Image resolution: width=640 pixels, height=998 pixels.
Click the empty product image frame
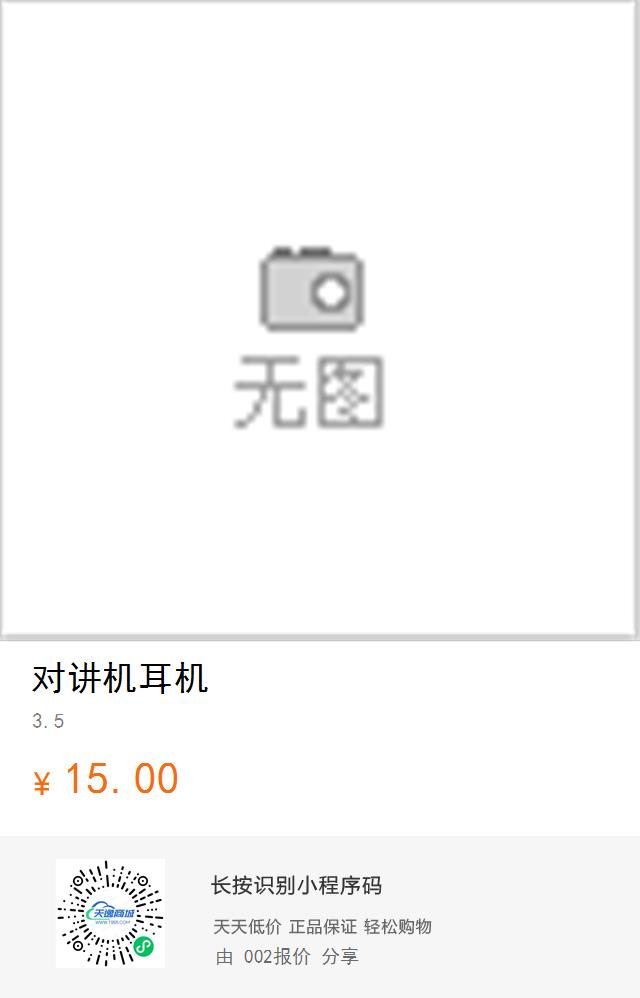pyautogui.click(x=319, y=320)
